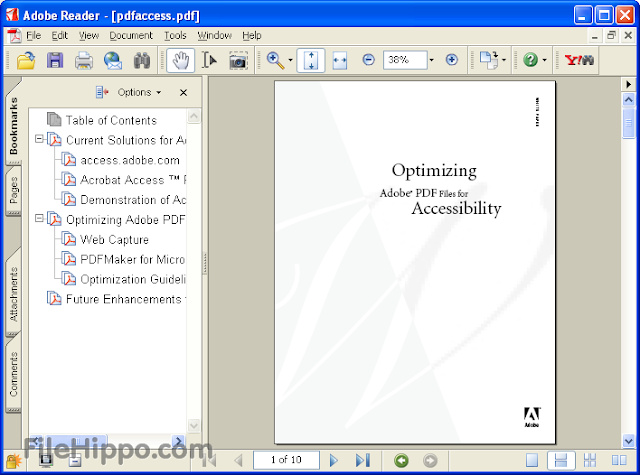This screenshot has height=475, width=640.
Task: Print the document using the printer icon
Action: point(84,60)
